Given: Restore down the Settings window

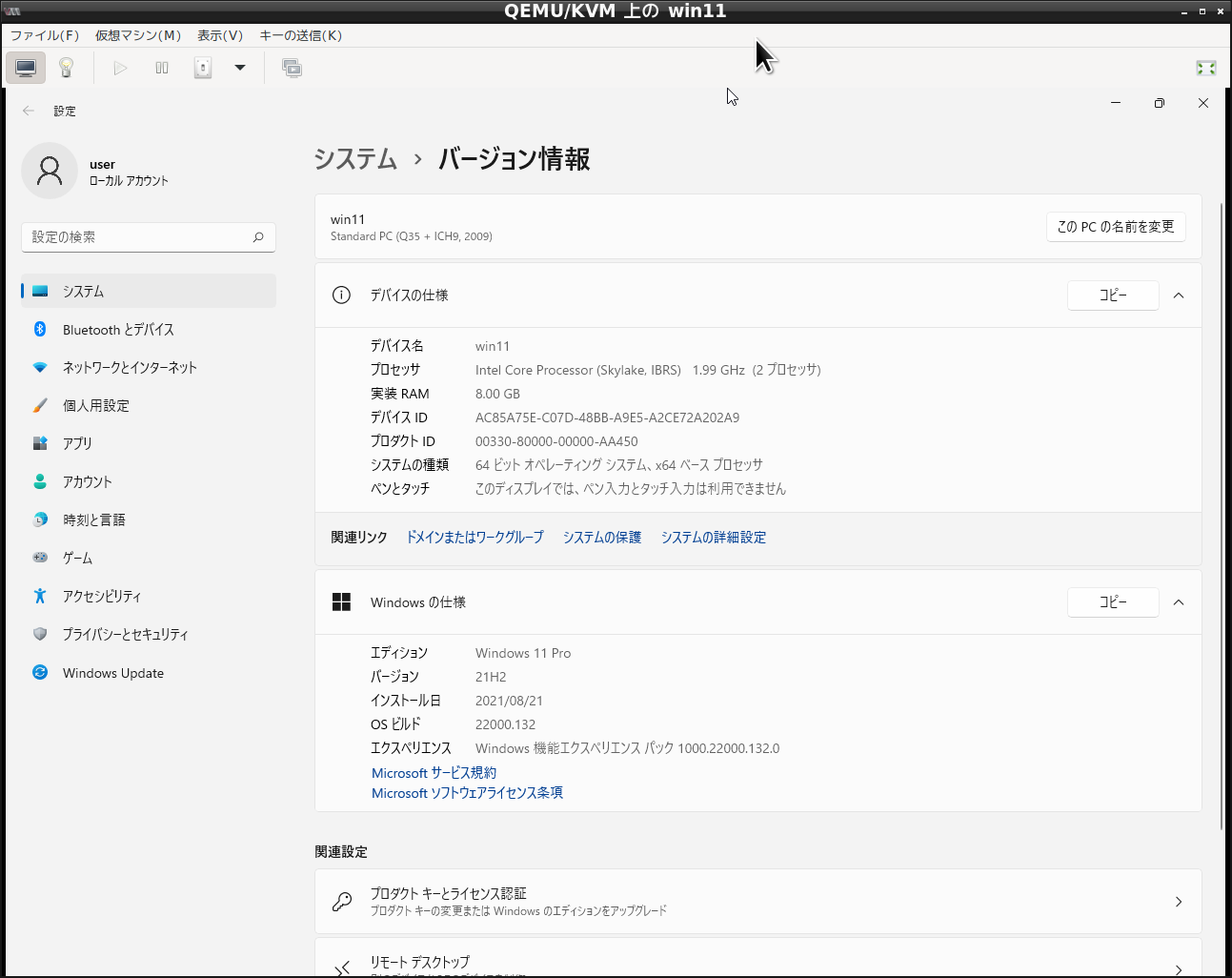Looking at the screenshot, I should tap(1159, 103).
